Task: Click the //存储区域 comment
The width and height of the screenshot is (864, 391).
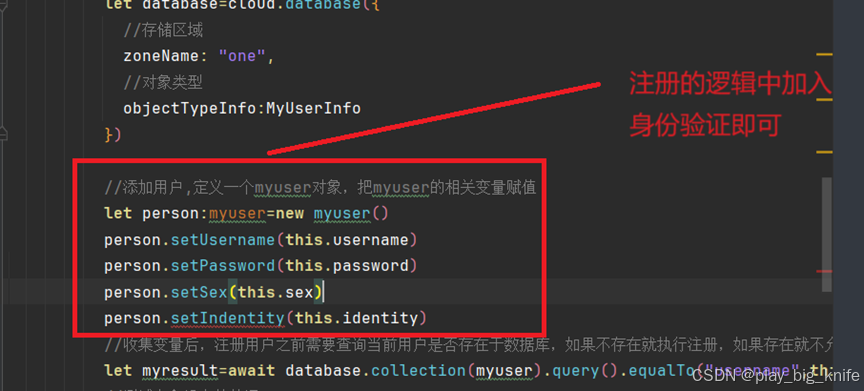Action: (x=163, y=30)
